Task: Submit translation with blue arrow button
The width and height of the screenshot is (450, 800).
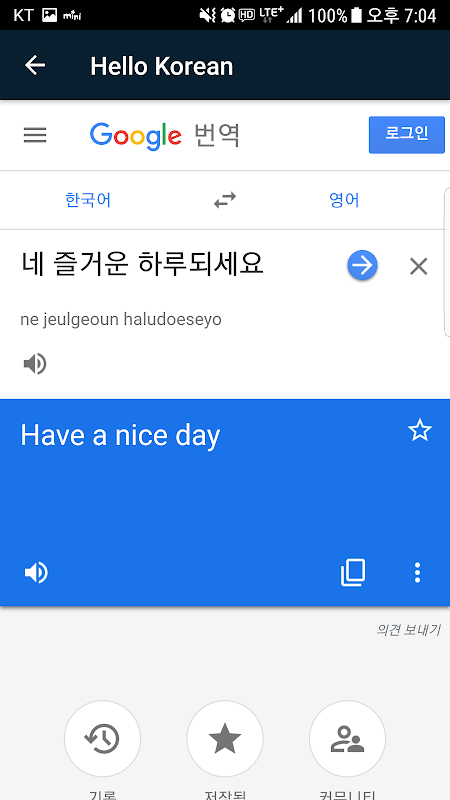Action: 362,266
